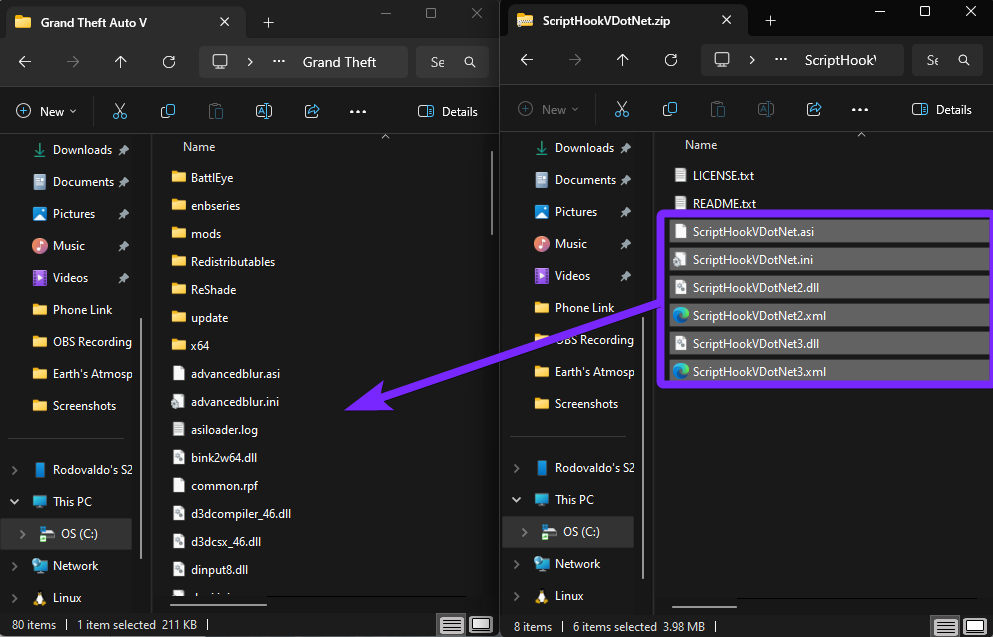Open Phone Link in left window sidebar
The image size is (993, 637).
(x=80, y=310)
